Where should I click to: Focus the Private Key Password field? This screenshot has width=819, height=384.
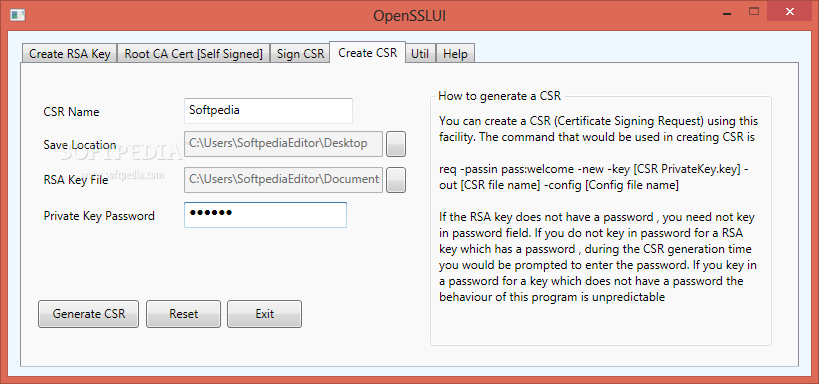pyautogui.click(x=265, y=215)
